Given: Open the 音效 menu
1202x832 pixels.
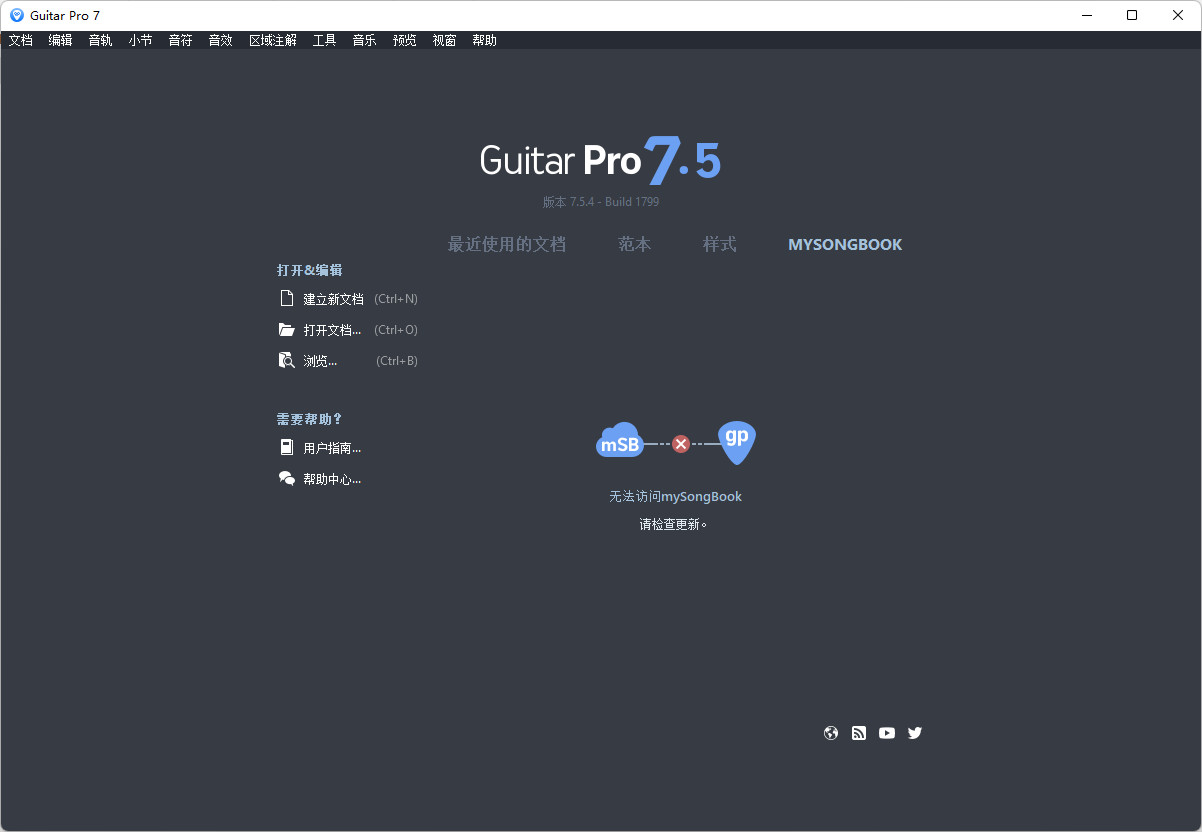Looking at the screenshot, I should pos(221,41).
